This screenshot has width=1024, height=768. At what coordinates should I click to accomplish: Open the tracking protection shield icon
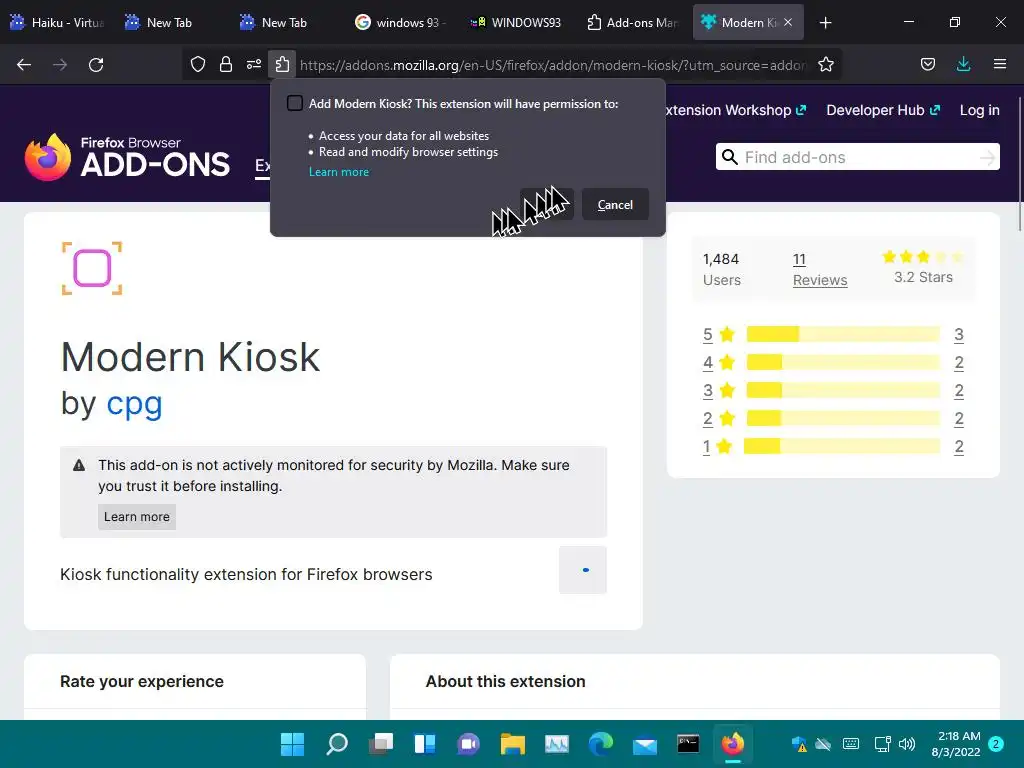[198, 64]
